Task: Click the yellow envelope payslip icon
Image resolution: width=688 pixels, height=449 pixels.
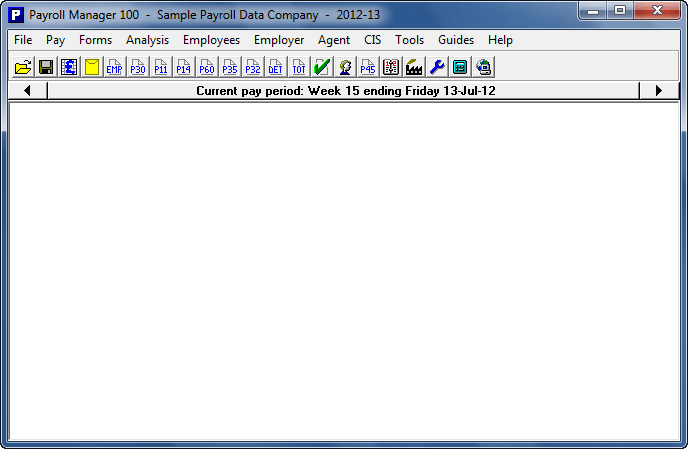Action: tap(92, 67)
